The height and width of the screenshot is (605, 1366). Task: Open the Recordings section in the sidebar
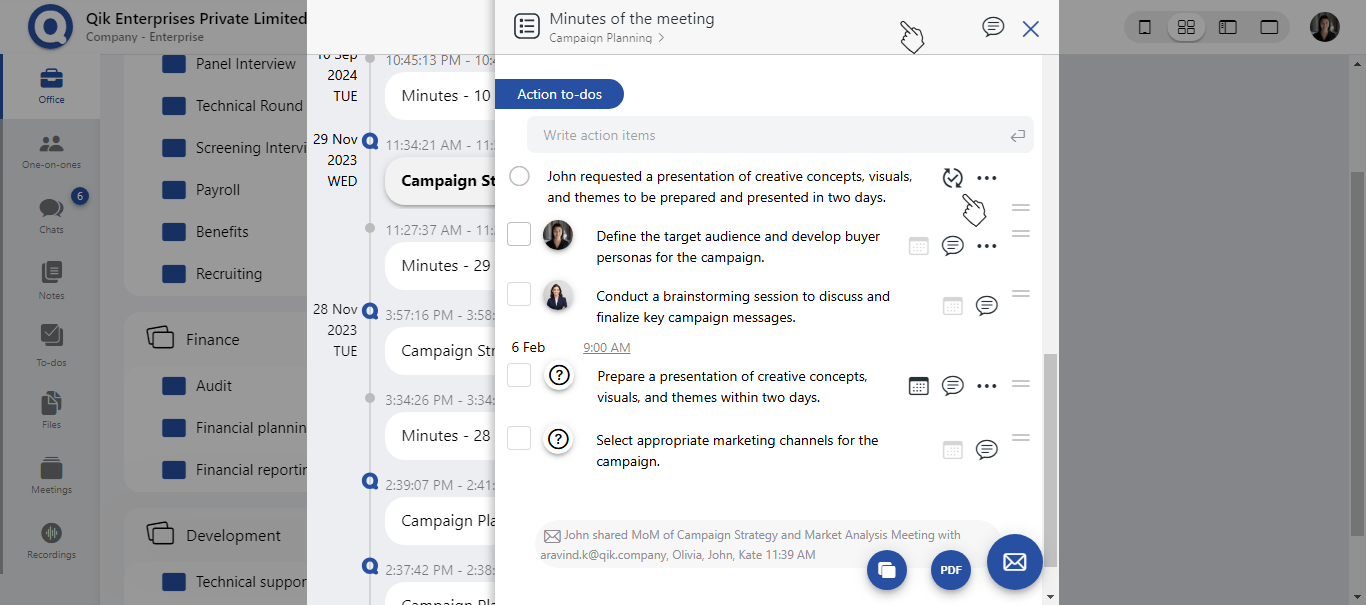[x=51, y=540]
